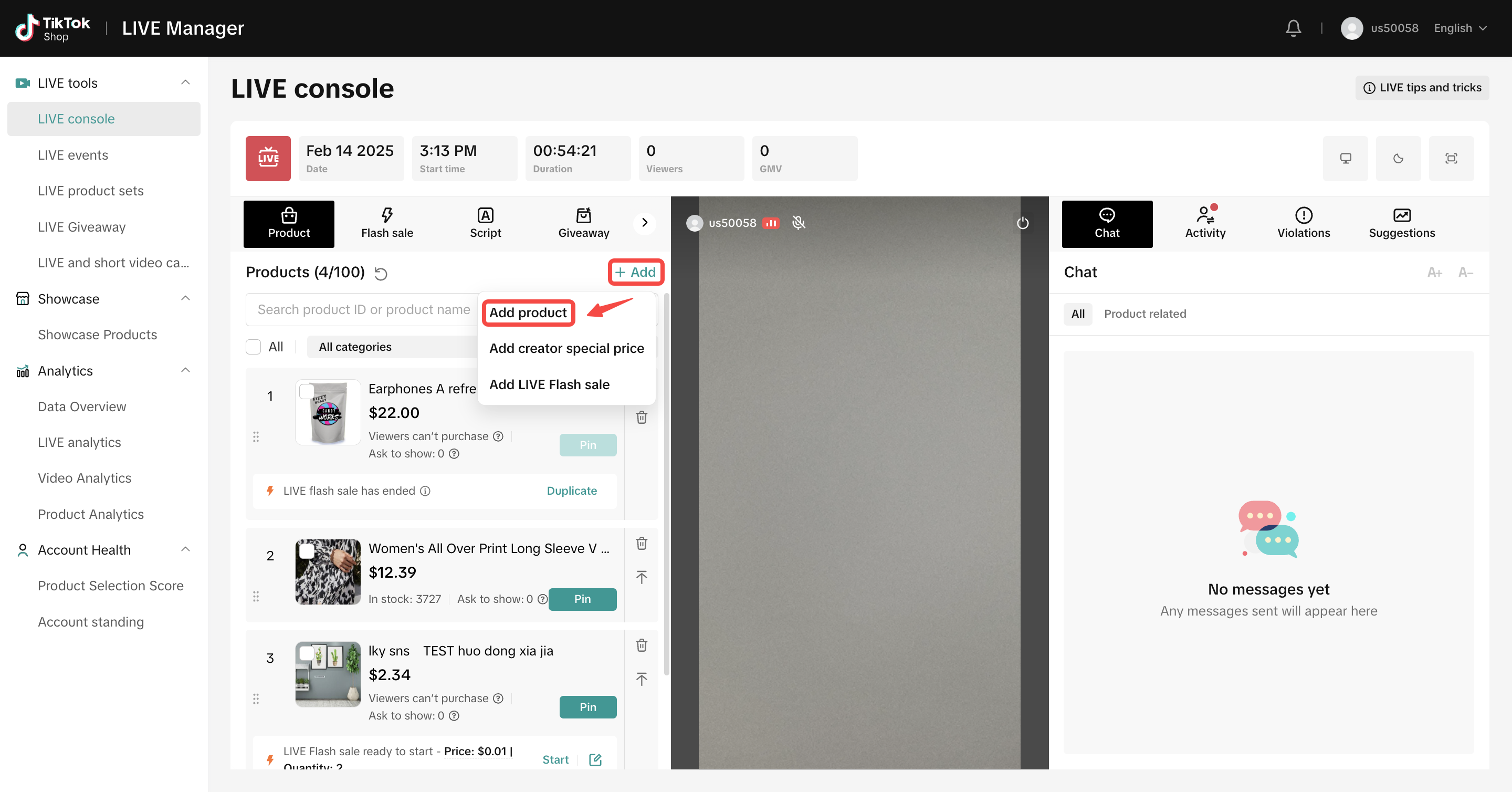The image size is (1512, 792).
Task: Show more tabs with right arrow
Action: [645, 223]
